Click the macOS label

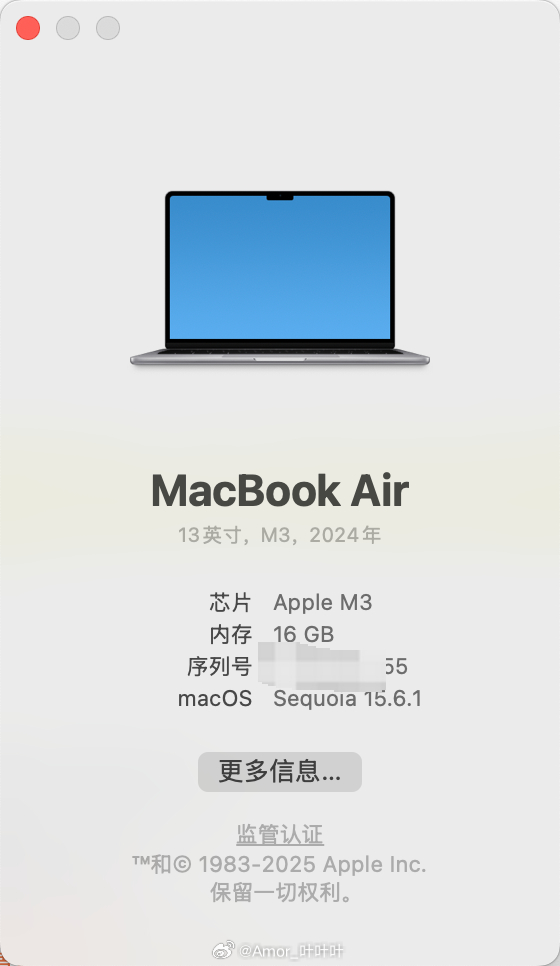click(215, 699)
